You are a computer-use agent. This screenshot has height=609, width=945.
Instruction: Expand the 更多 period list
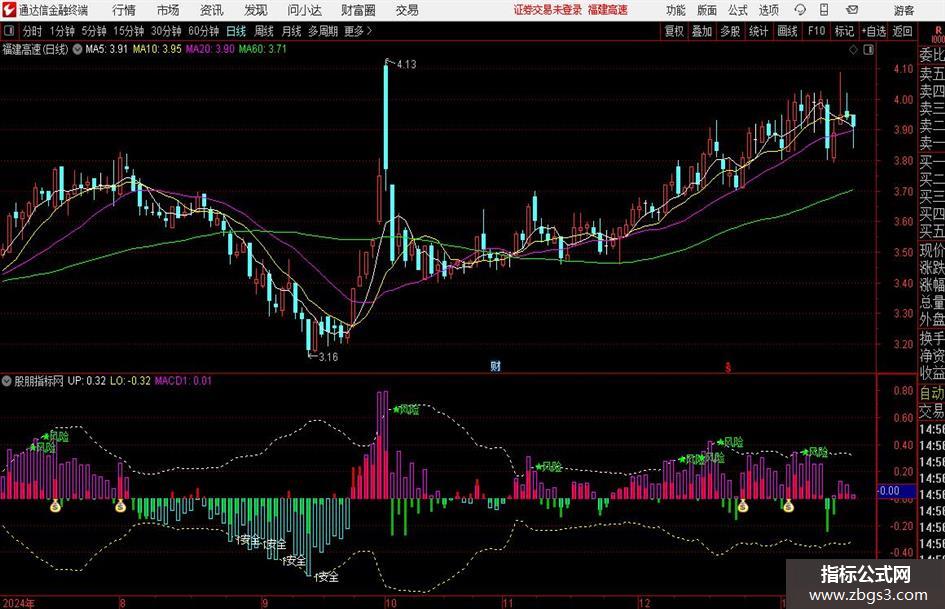[358, 31]
